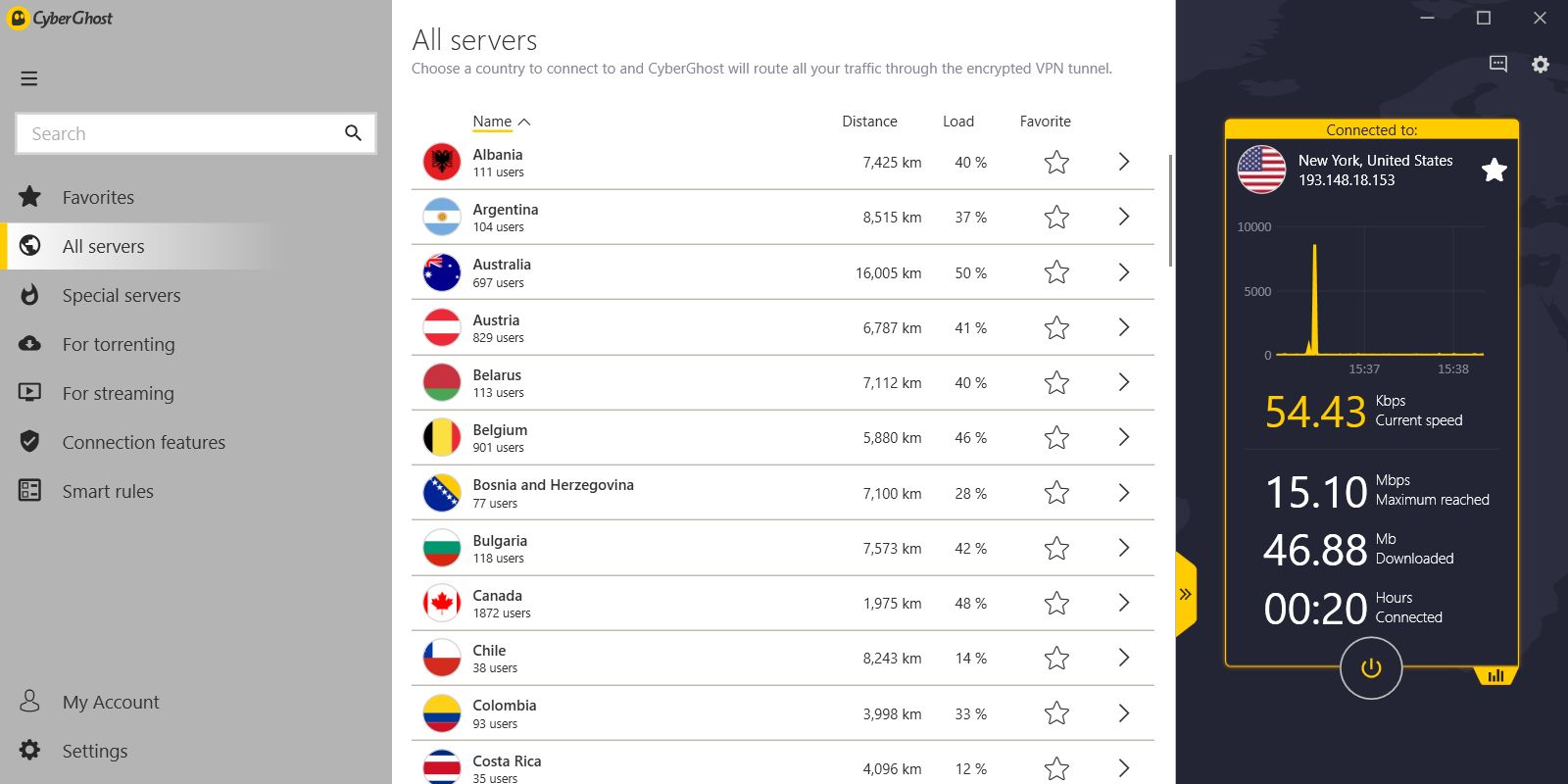The height and width of the screenshot is (784, 1568).
Task: Open the For streaming section
Action: [118, 393]
